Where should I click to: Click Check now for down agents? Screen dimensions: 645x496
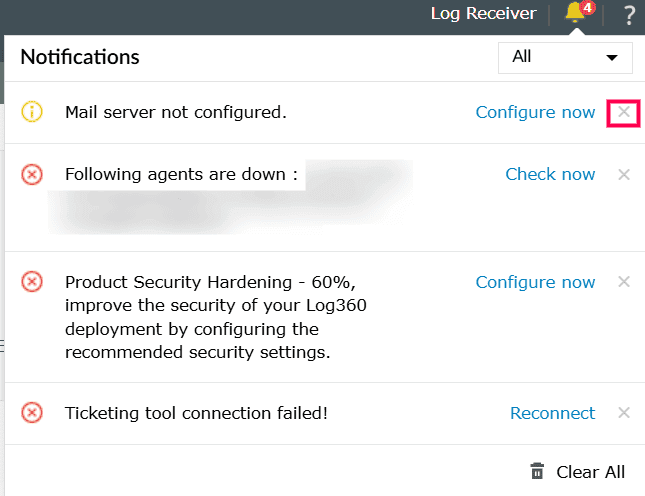[550, 174]
